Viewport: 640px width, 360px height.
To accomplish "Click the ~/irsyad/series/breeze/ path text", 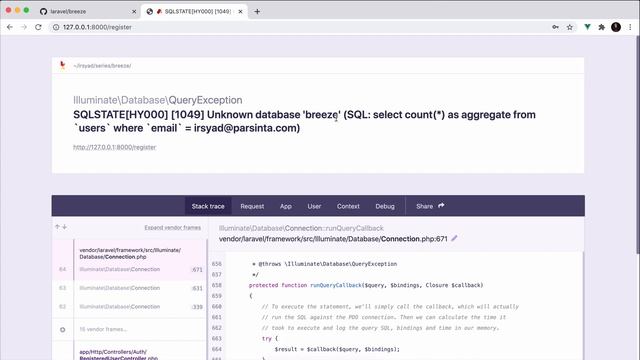I will (x=102, y=65).
